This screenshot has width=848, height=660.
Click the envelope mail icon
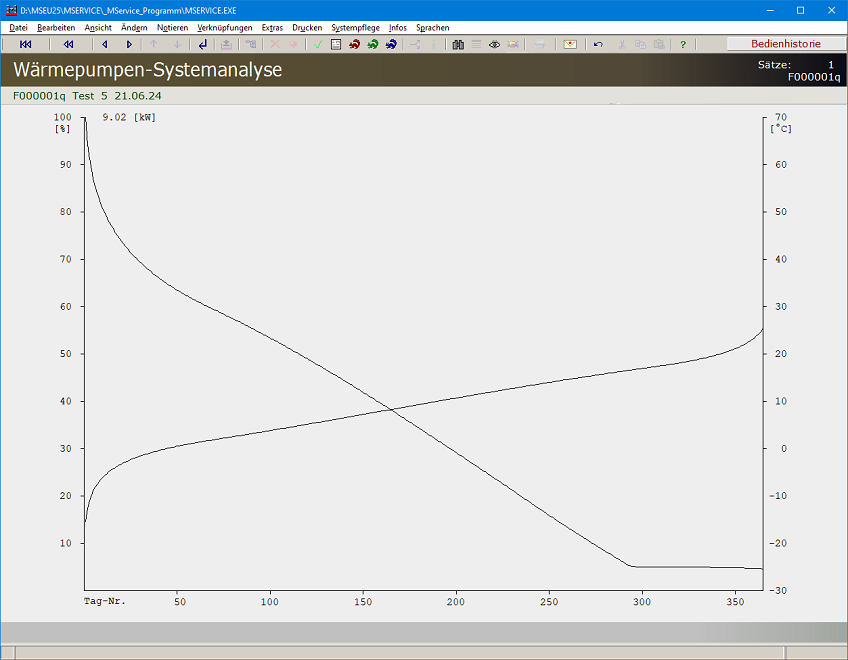point(570,44)
